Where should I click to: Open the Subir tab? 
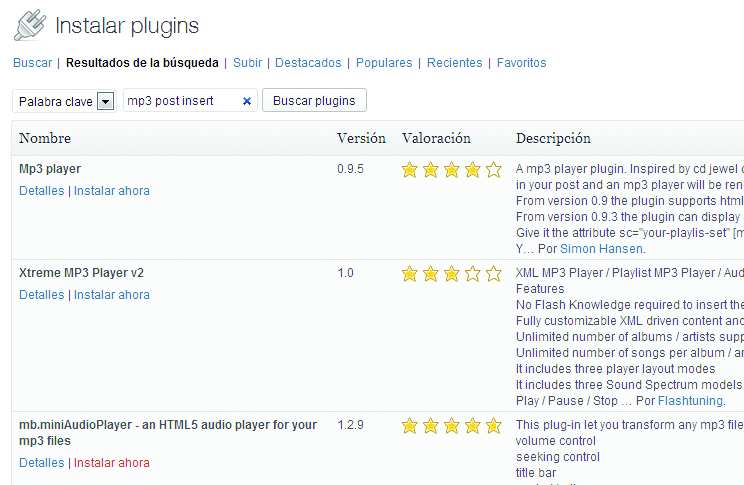coord(247,63)
